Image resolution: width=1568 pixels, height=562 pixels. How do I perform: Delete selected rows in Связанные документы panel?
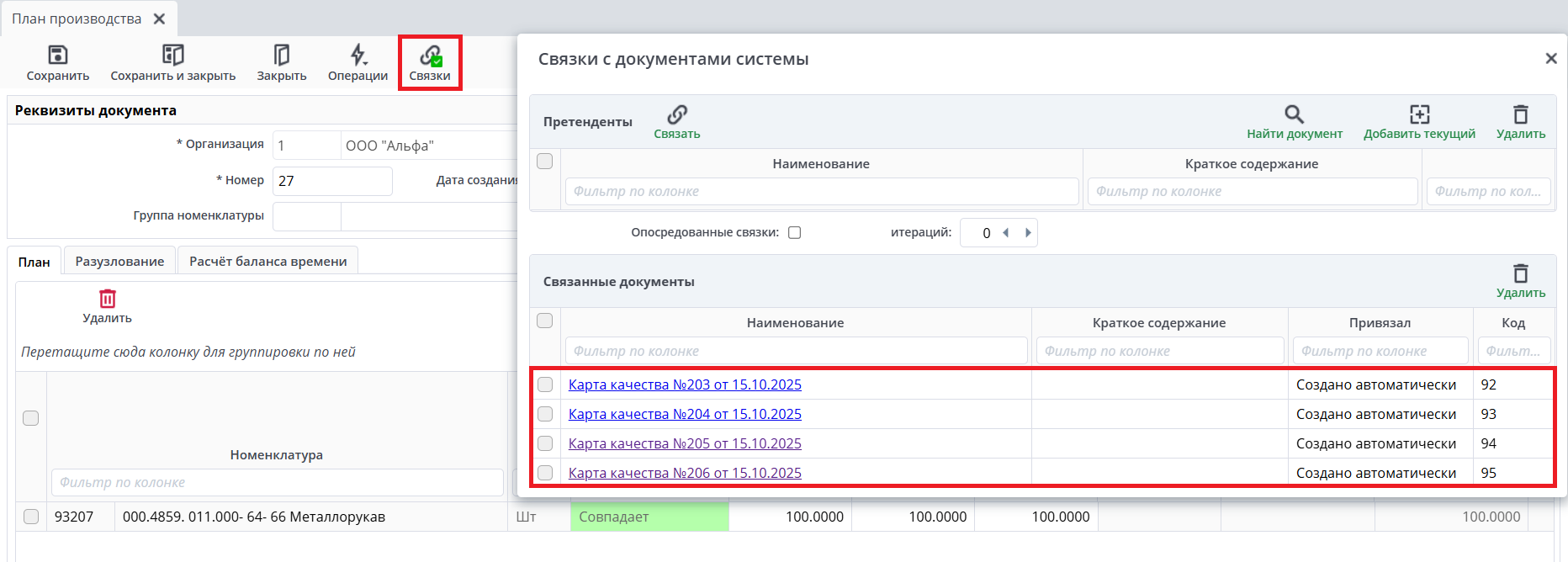[1520, 274]
